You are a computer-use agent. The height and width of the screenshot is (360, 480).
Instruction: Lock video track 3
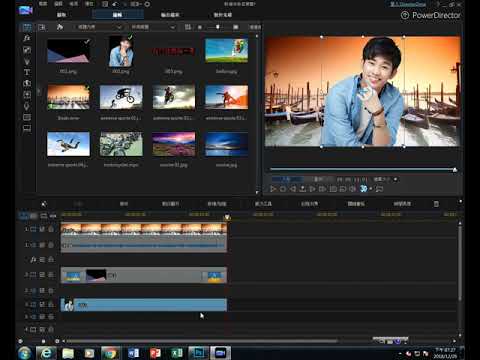[51, 304]
